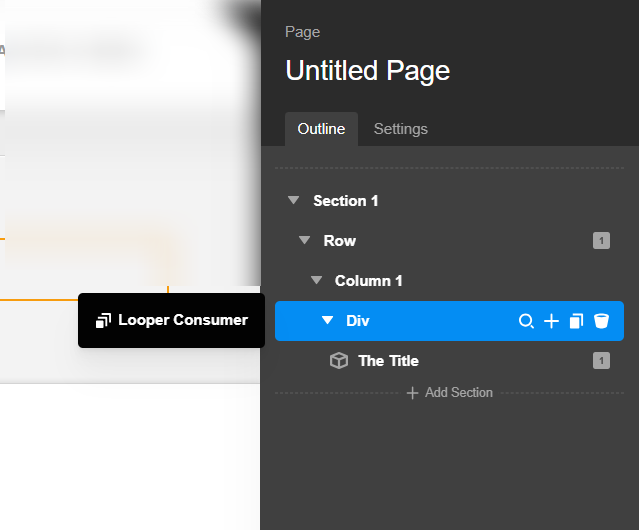Click the Looper Consumer label

click(183, 320)
